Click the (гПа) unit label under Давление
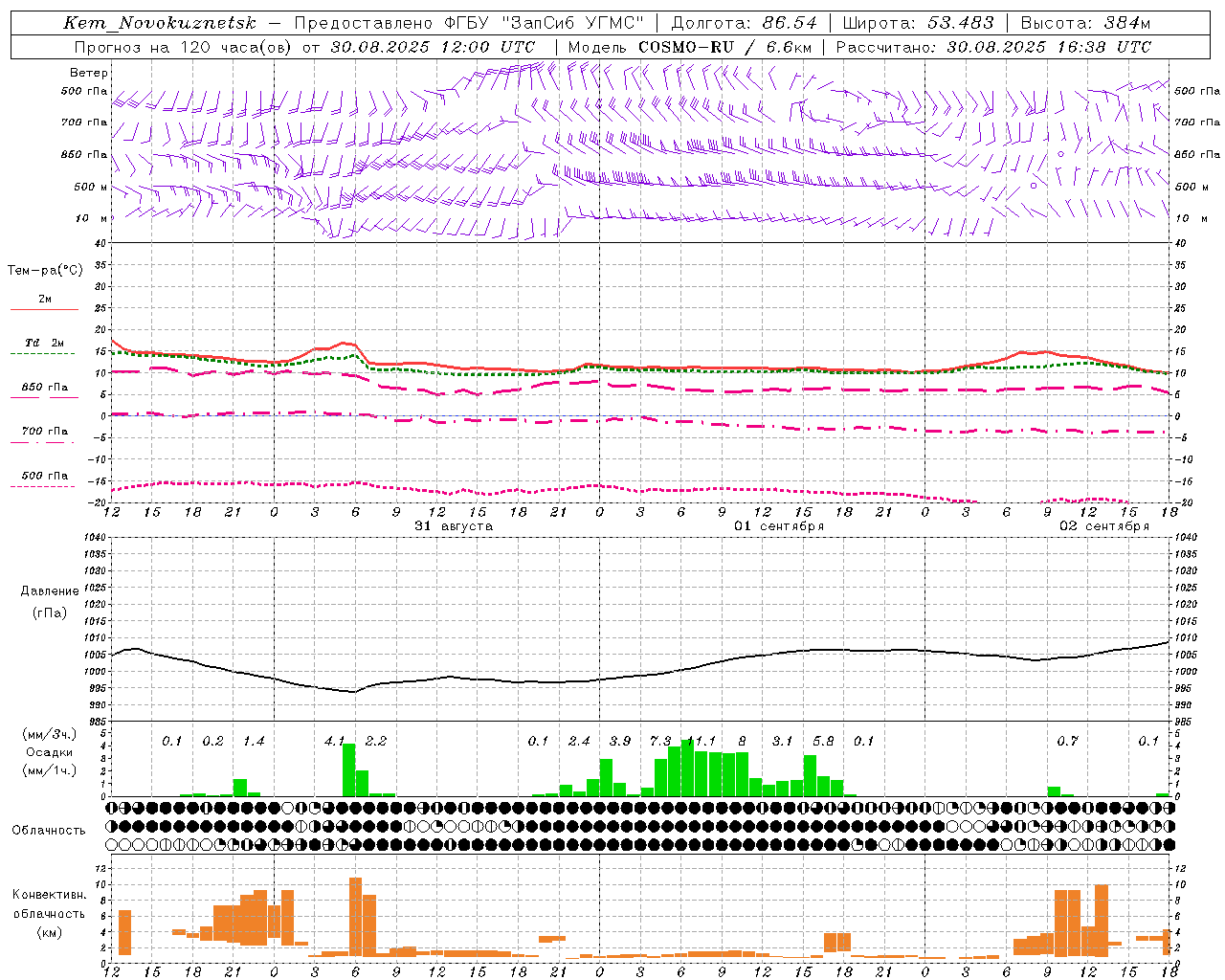1225x980 pixels. click(x=50, y=613)
